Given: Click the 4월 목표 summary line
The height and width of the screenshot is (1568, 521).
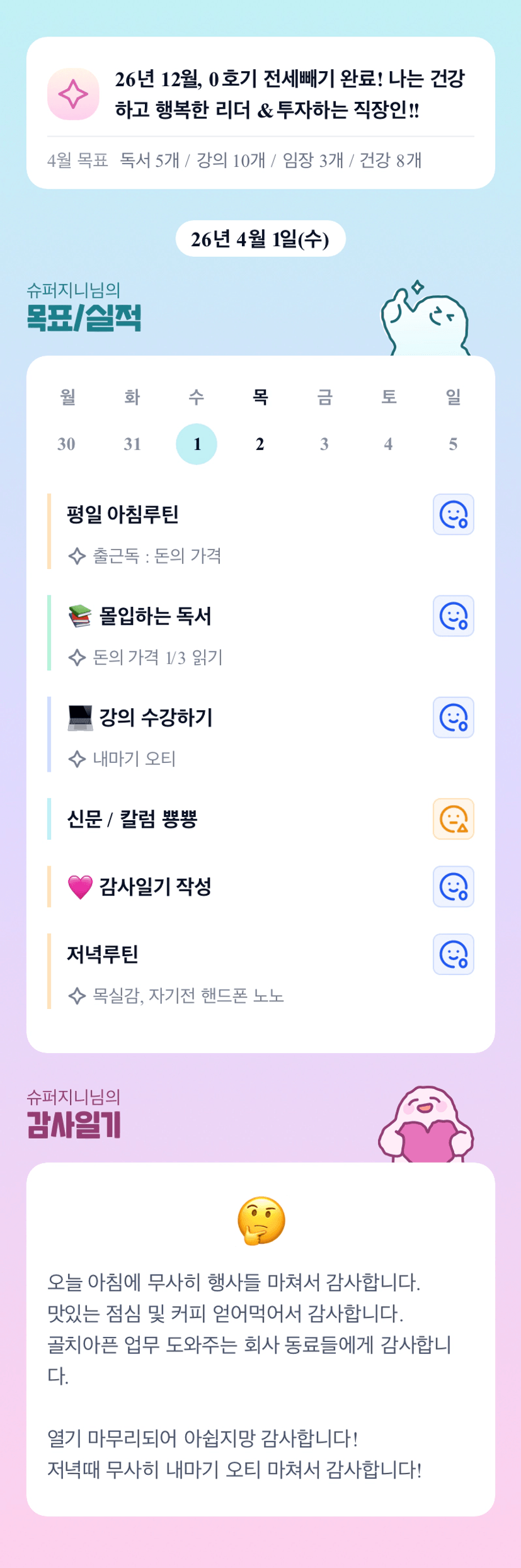Looking at the screenshot, I should (234, 161).
